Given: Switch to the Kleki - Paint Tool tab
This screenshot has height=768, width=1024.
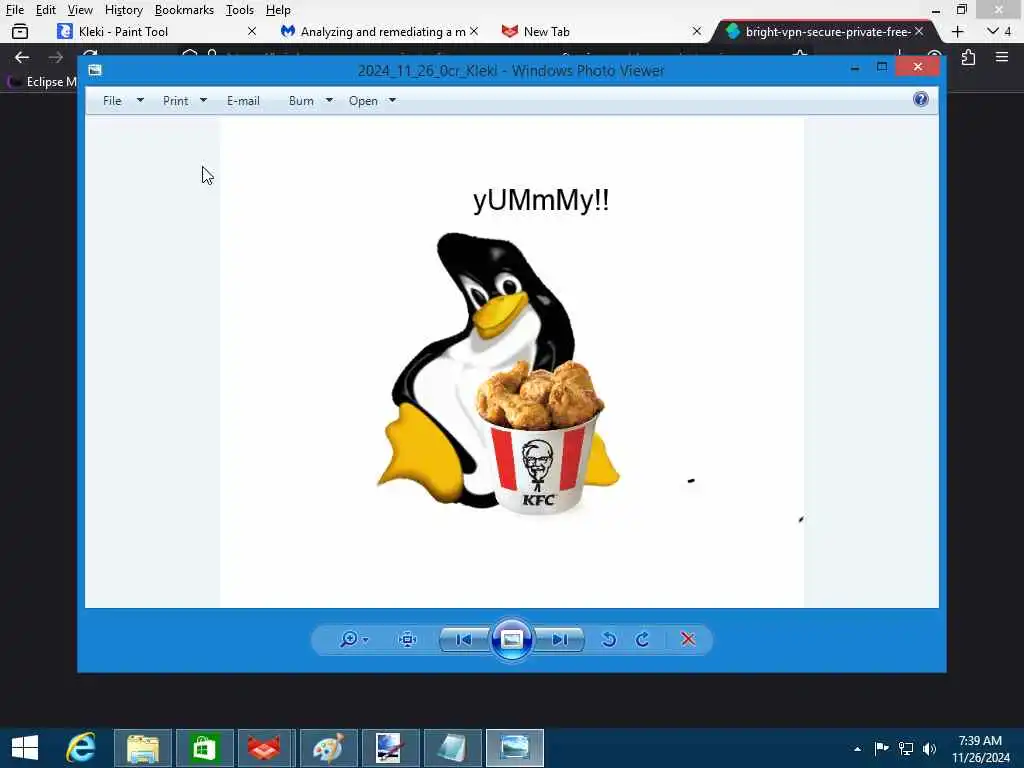Looking at the screenshot, I should [x=157, y=31].
